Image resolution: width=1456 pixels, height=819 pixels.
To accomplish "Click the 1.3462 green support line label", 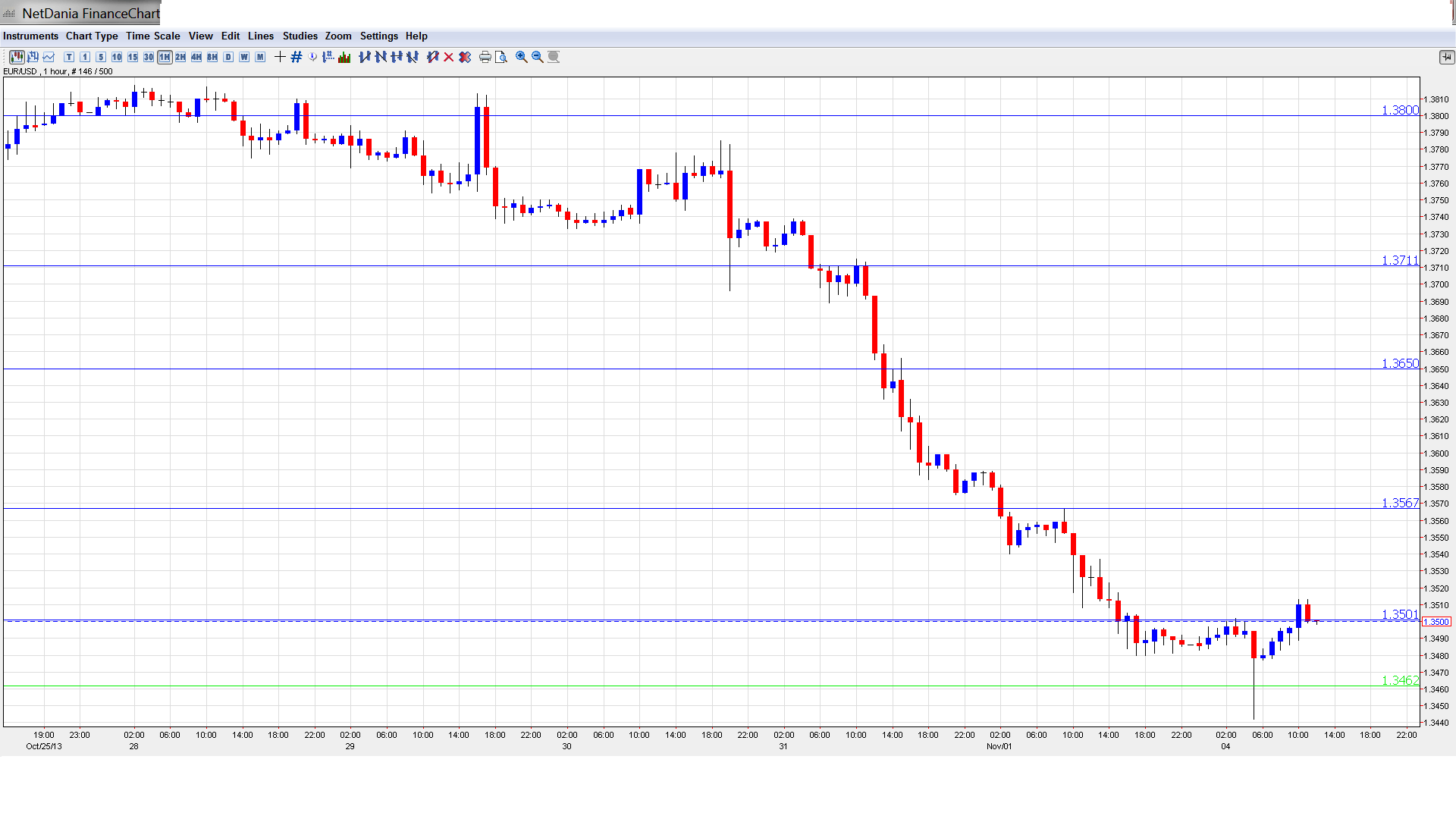I will (1399, 680).
